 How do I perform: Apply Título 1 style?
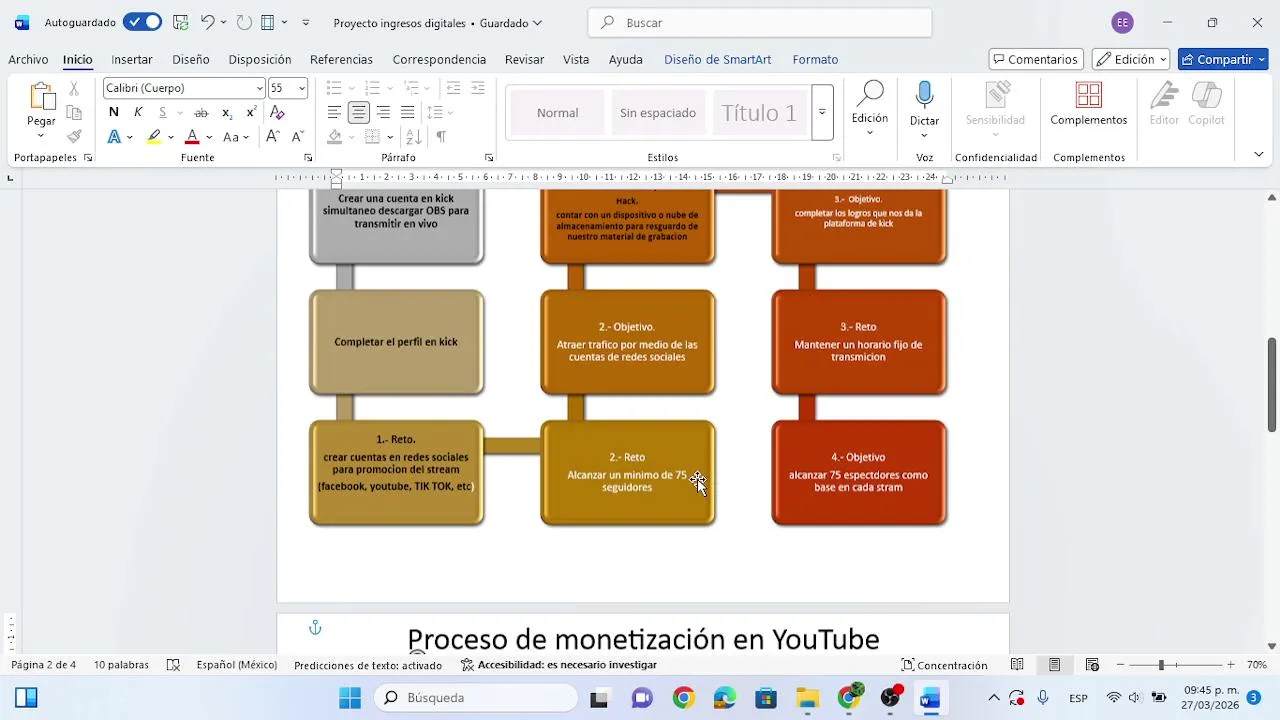click(x=759, y=113)
